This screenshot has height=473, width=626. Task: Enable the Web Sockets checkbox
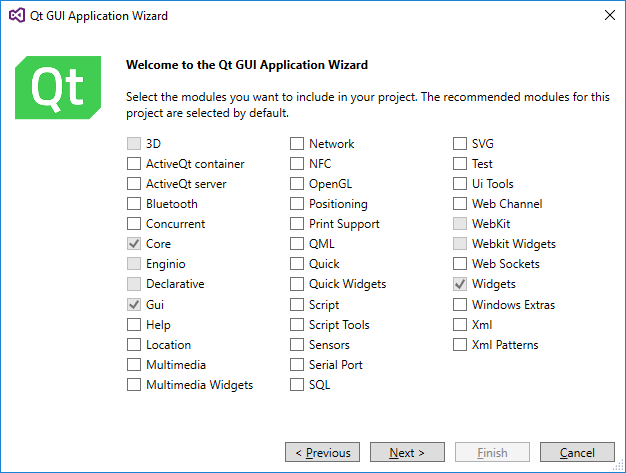[x=460, y=264]
